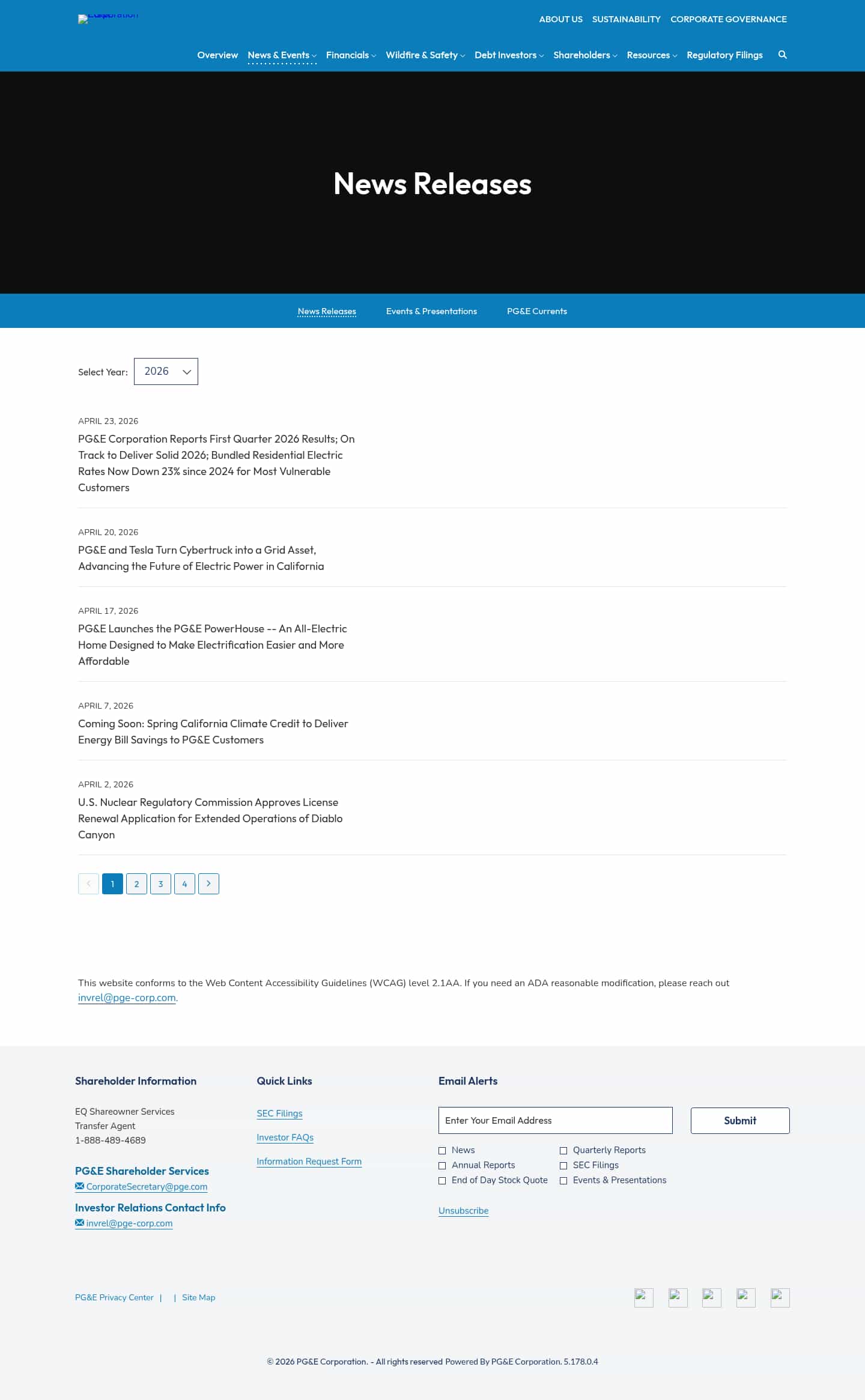Visit the Sustainability top link

click(627, 19)
